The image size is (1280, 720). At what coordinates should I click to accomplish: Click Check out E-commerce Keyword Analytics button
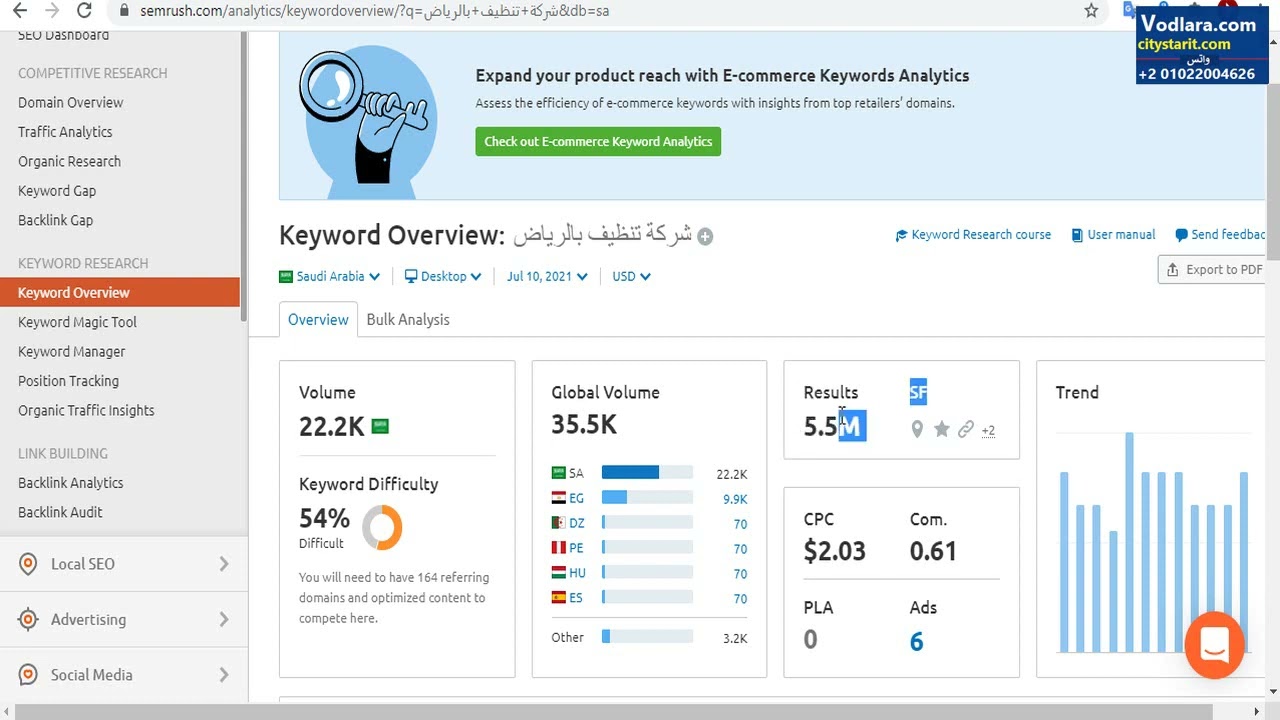(598, 141)
